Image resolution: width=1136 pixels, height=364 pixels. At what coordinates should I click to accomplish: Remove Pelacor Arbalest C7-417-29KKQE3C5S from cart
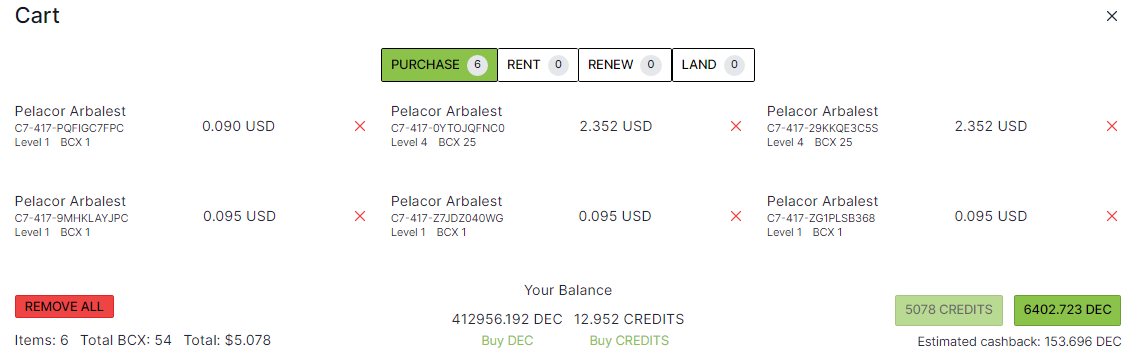[x=1112, y=126]
